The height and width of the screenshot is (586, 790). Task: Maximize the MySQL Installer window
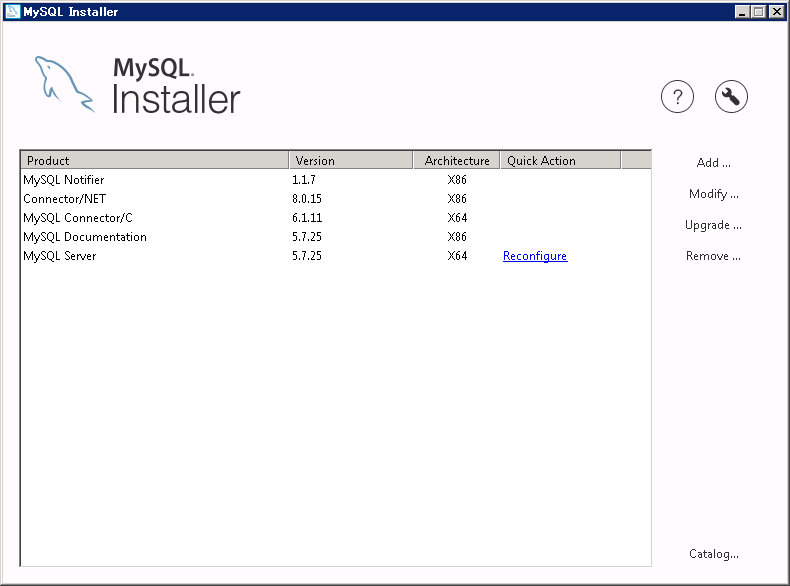point(759,12)
